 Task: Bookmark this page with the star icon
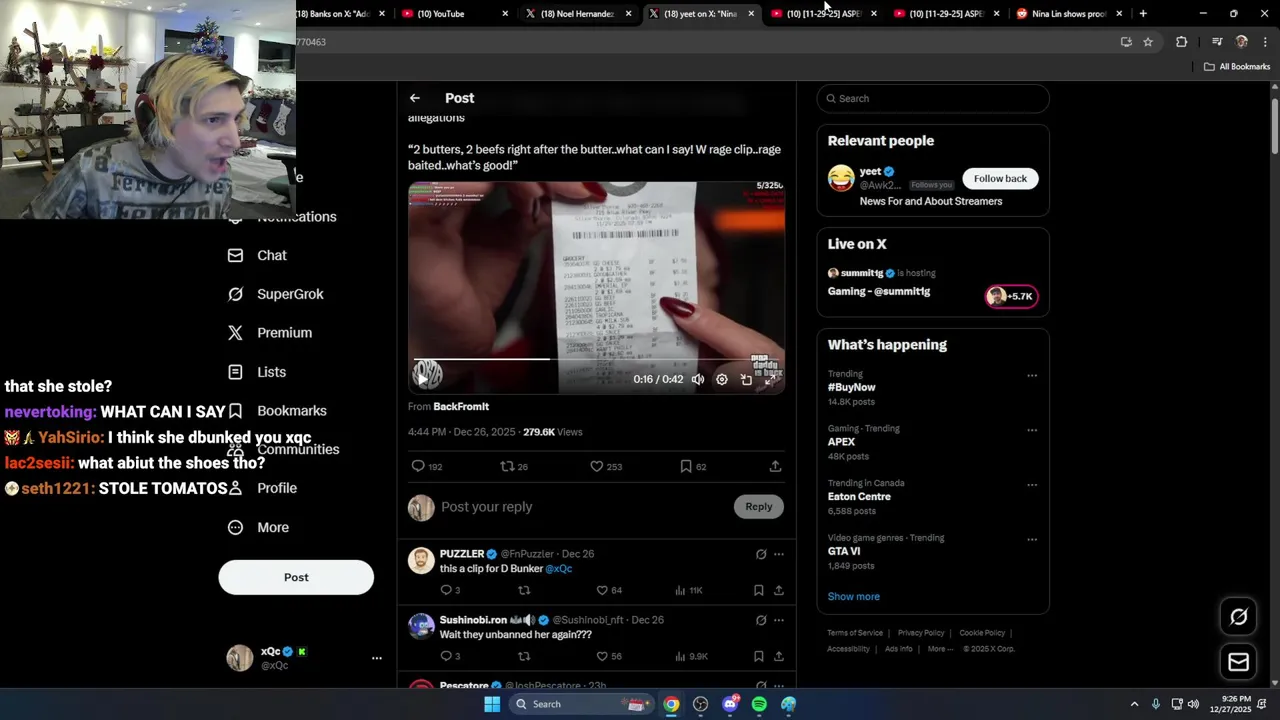1148,42
